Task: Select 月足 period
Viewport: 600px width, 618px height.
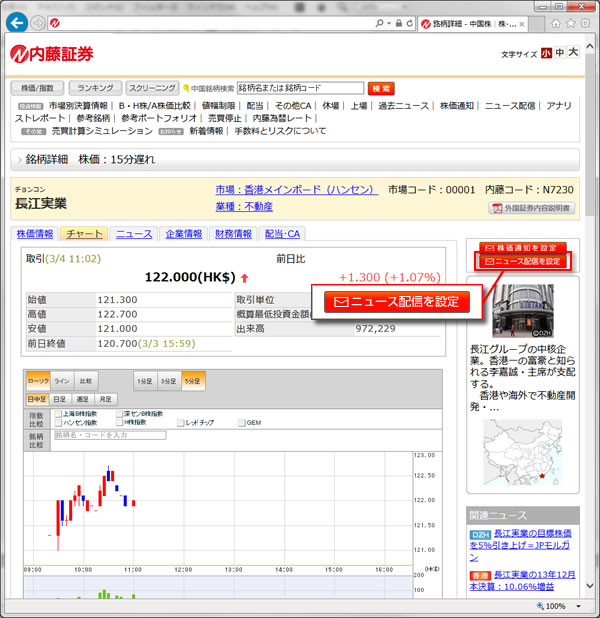Action: coord(105,399)
